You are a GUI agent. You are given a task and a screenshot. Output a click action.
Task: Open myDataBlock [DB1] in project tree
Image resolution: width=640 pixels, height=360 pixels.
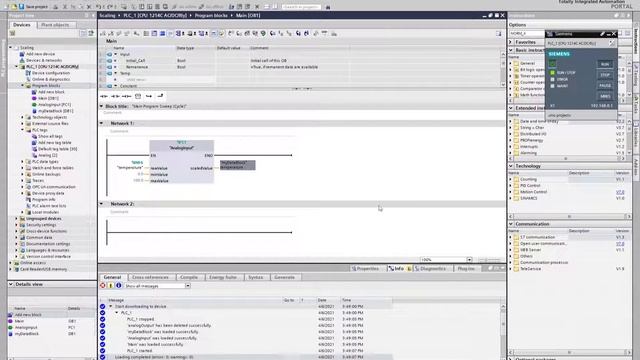tap(52, 111)
